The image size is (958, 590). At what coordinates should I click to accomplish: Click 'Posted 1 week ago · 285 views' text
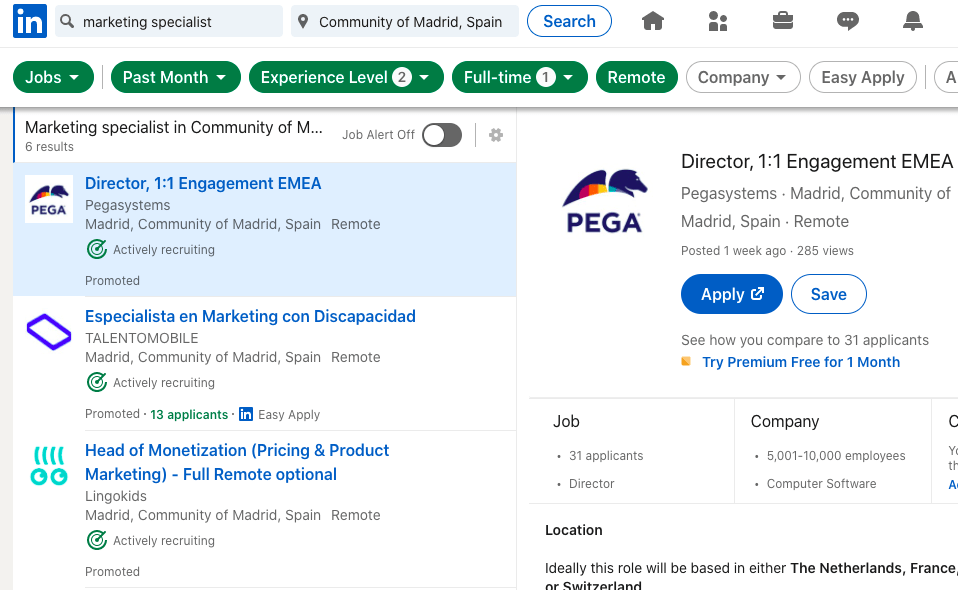point(767,251)
